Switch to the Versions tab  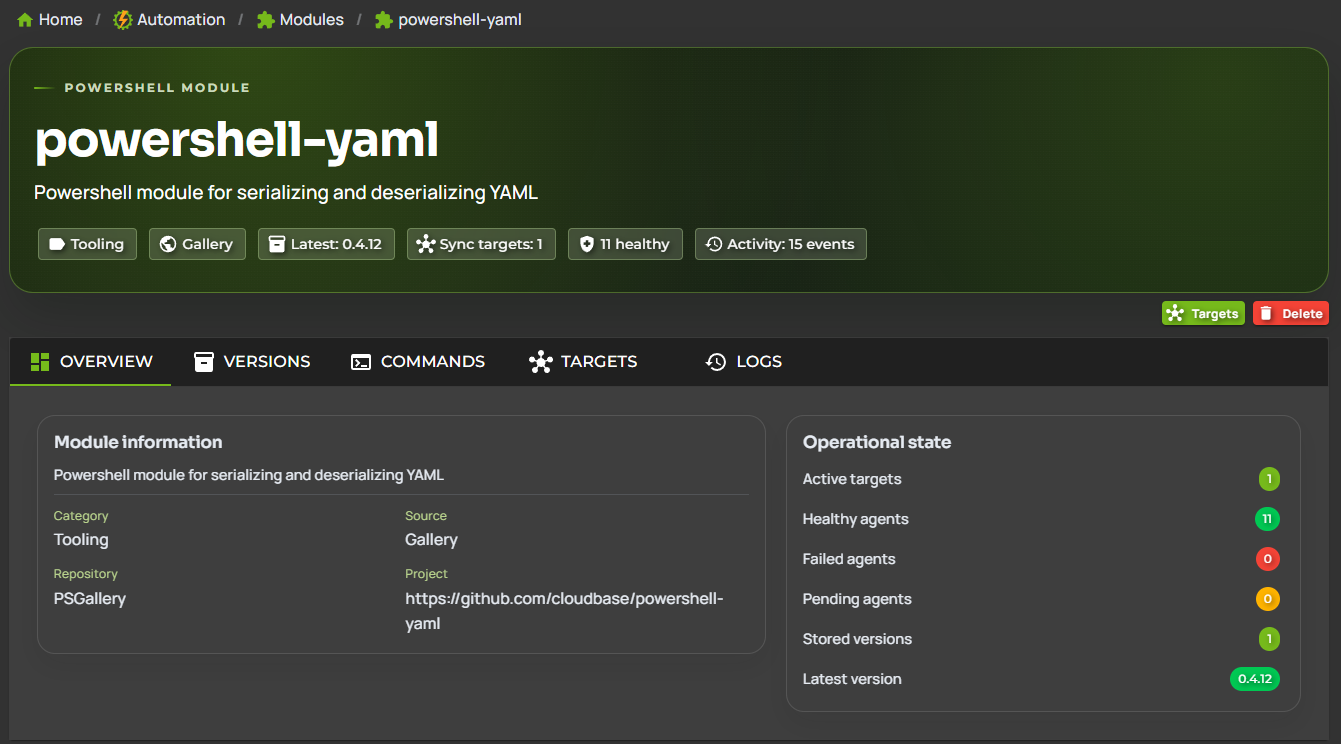click(252, 362)
